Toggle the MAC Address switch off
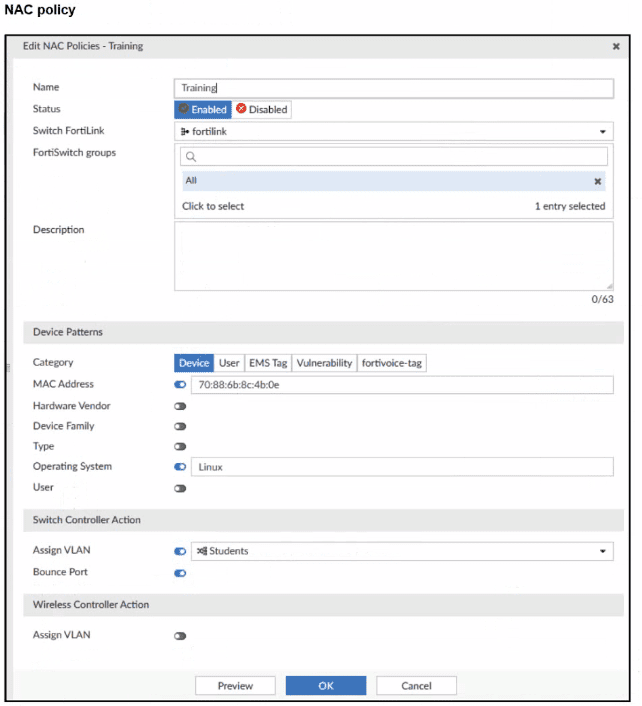 [x=180, y=385]
